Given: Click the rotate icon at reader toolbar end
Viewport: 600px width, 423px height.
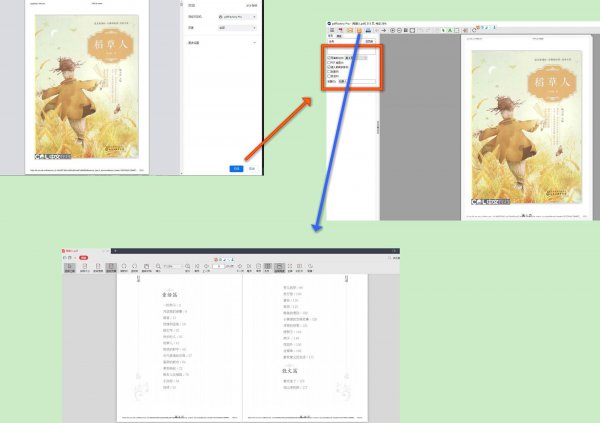Looking at the screenshot, I should coord(310,267).
